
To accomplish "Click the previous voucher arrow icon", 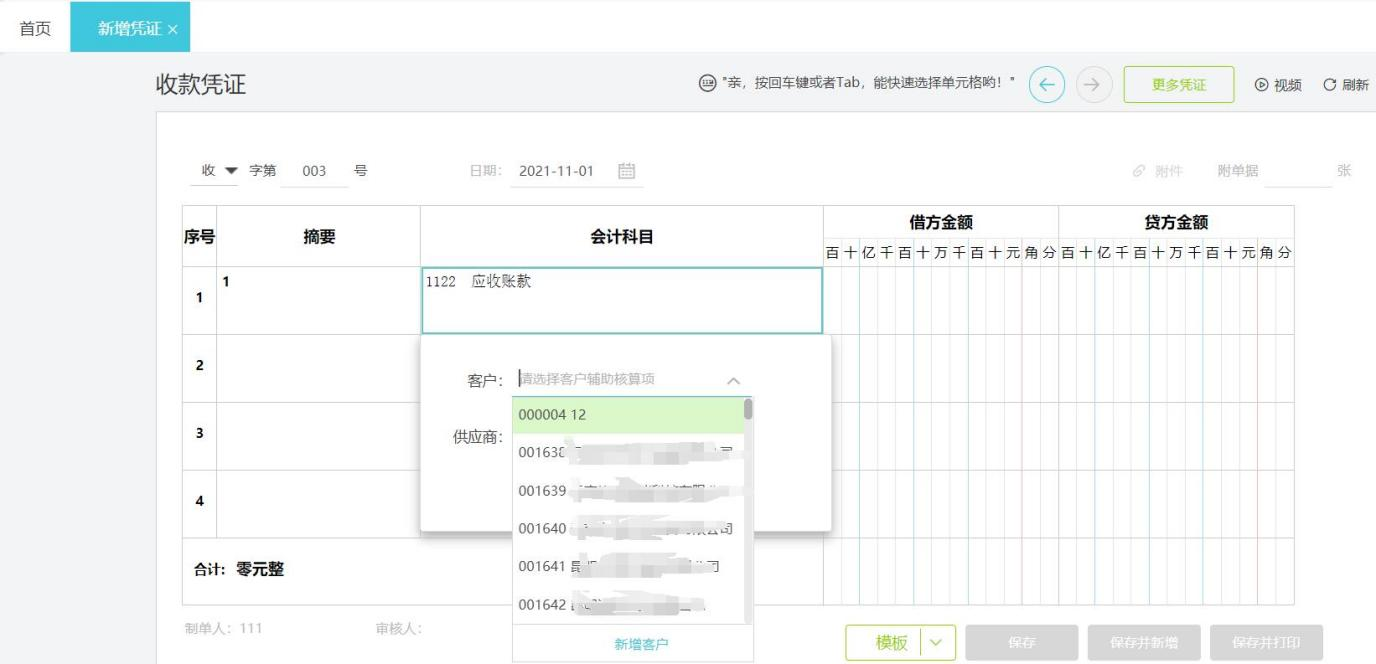I will (x=1047, y=85).
